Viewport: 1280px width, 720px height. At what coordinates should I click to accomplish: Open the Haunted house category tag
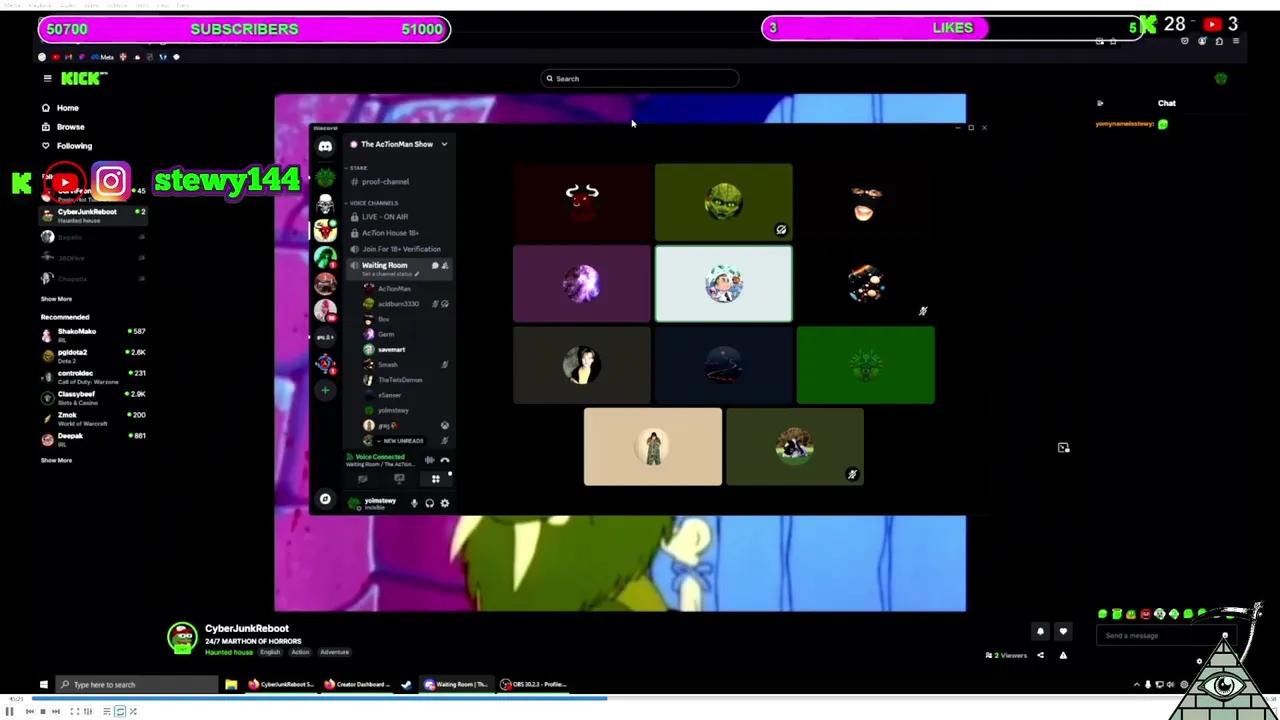pyautogui.click(x=229, y=651)
